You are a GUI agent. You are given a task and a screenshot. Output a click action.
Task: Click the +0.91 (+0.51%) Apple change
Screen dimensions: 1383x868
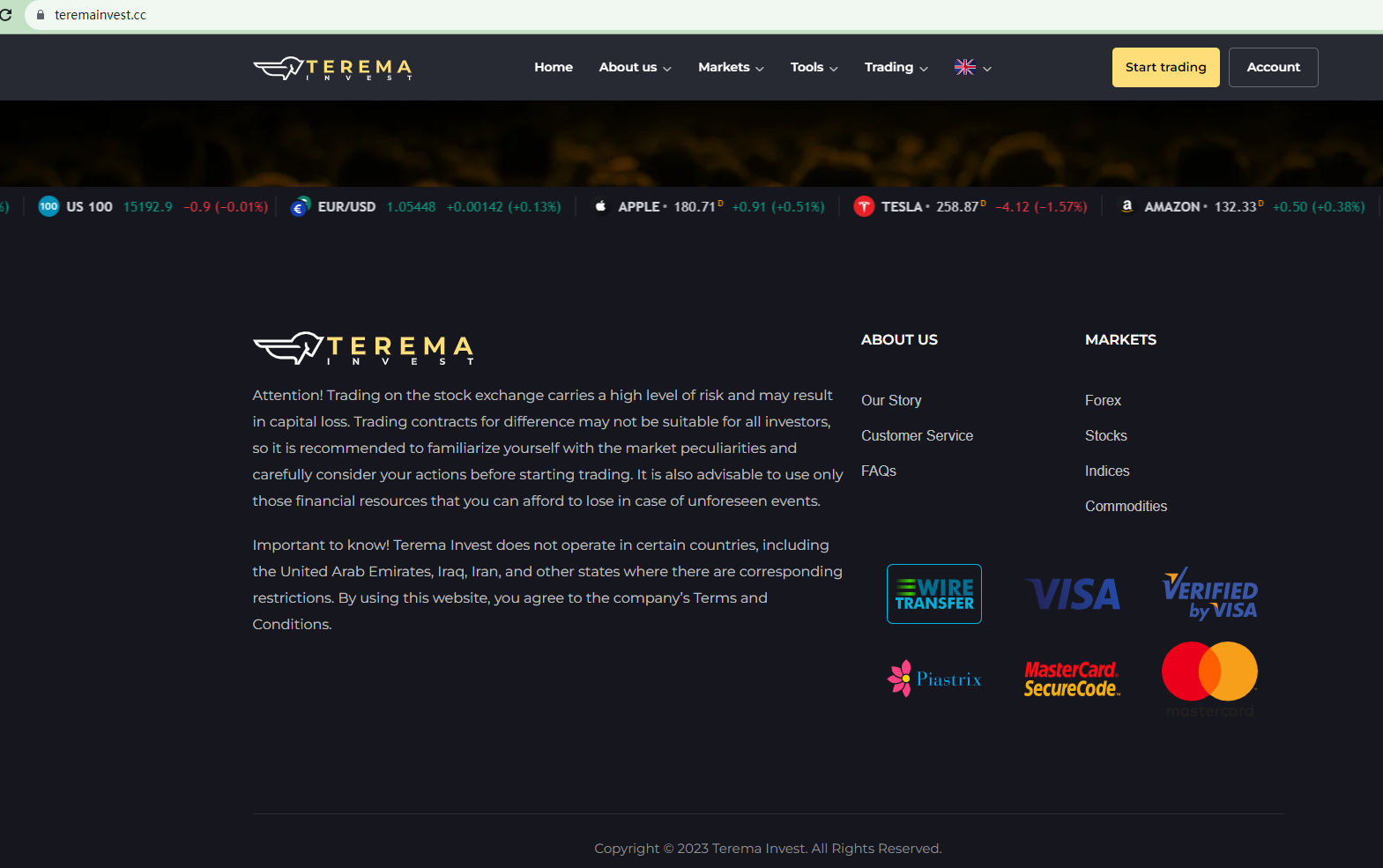(x=778, y=206)
